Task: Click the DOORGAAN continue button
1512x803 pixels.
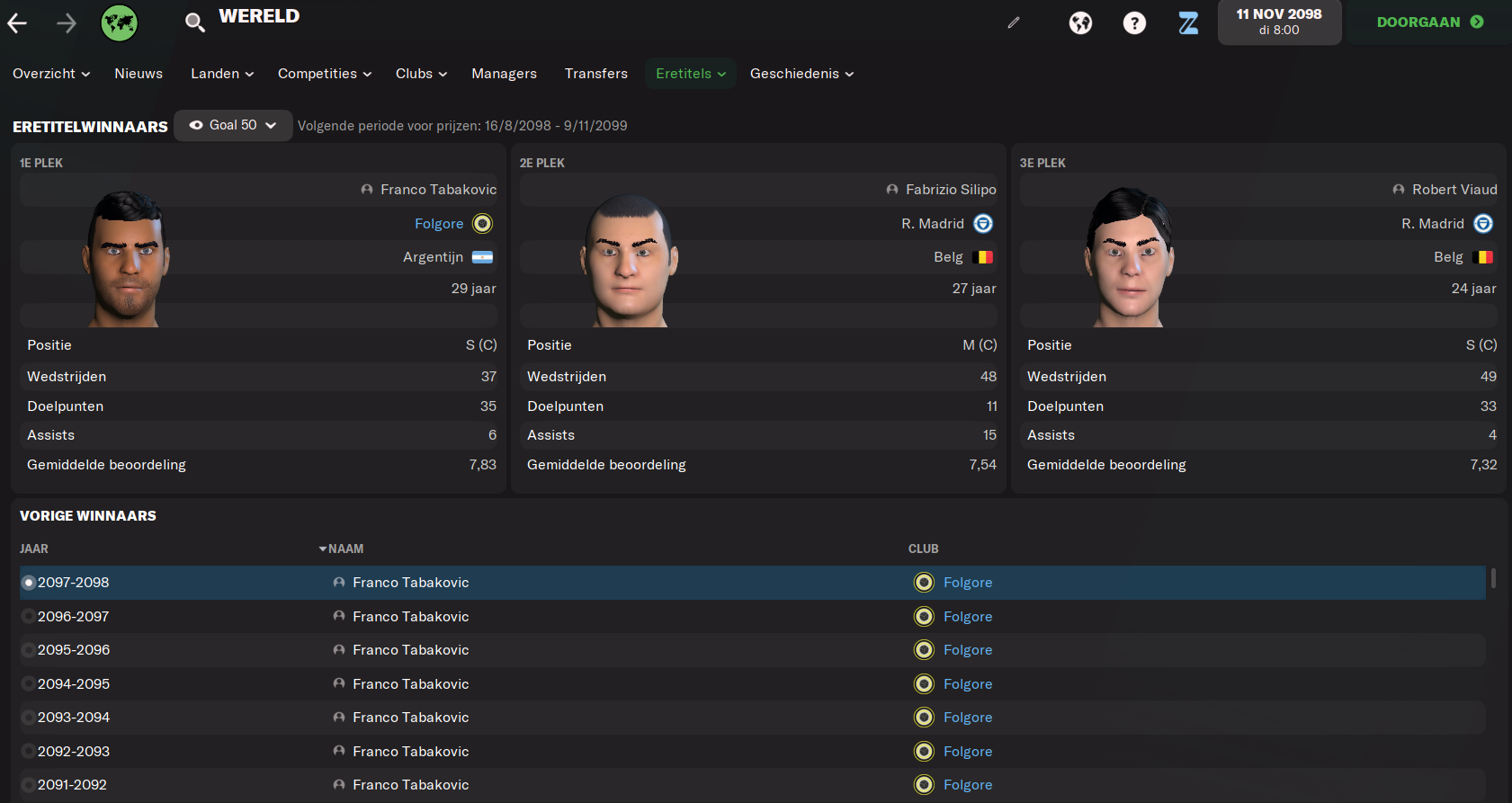Action: coord(1430,22)
